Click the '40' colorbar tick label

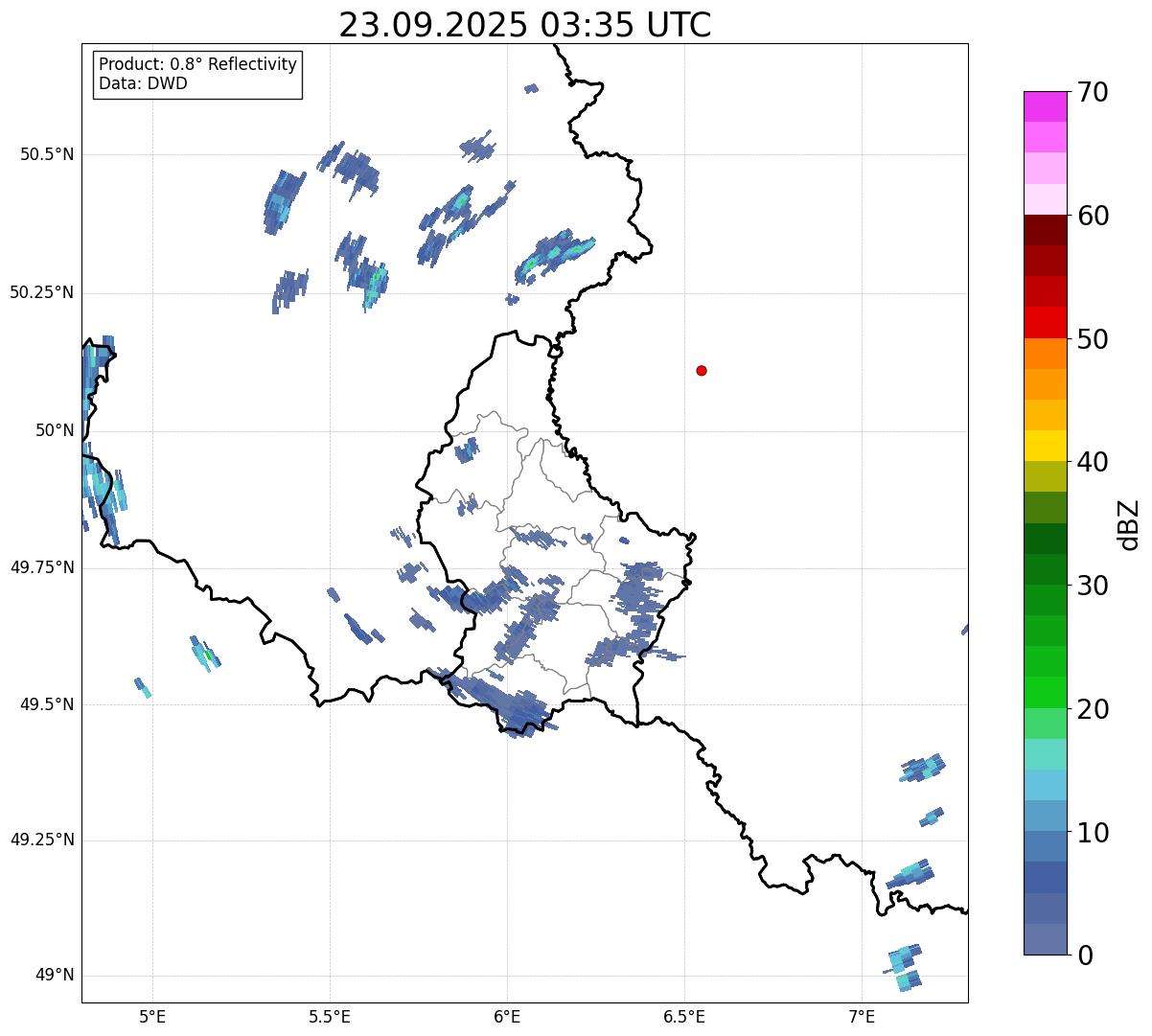pyautogui.click(x=1093, y=462)
